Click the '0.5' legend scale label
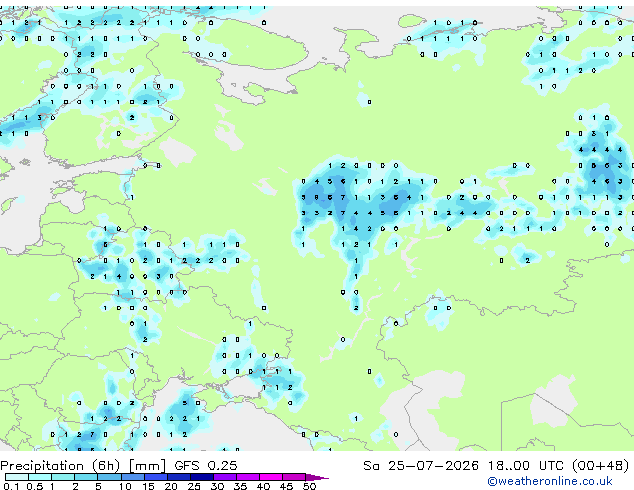 (x=34, y=486)
